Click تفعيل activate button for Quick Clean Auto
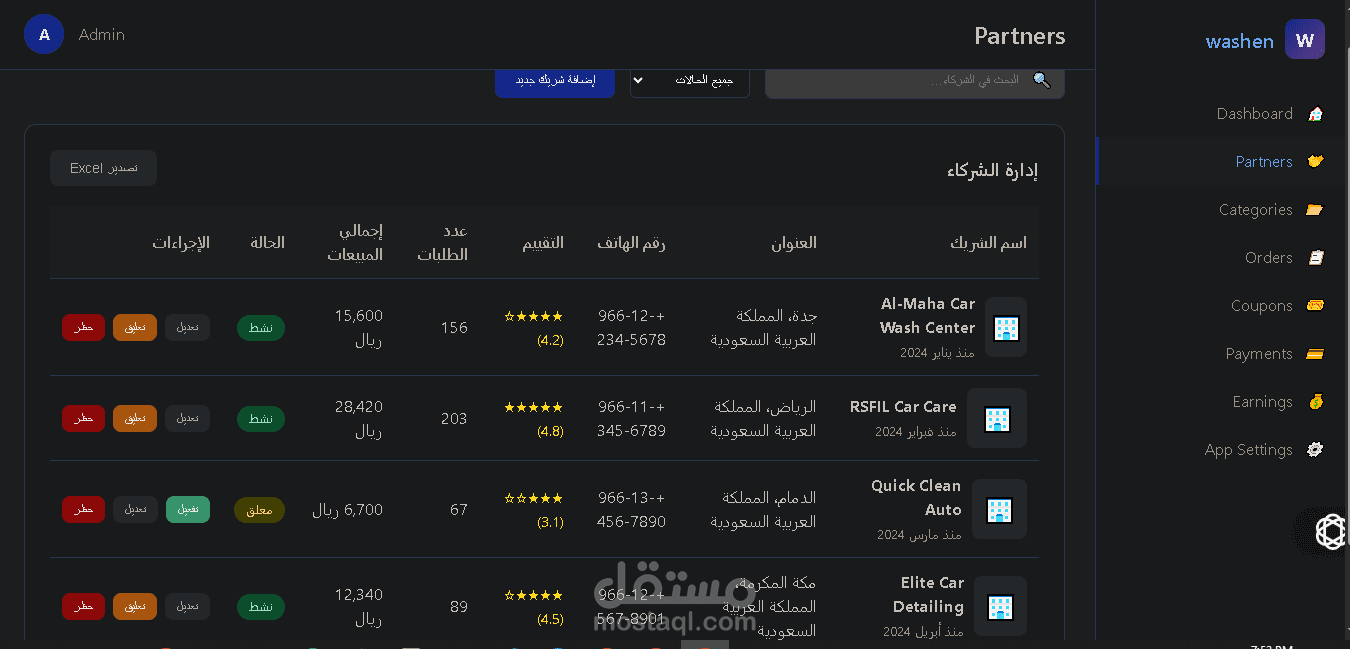This screenshot has width=1350, height=649. pos(188,509)
